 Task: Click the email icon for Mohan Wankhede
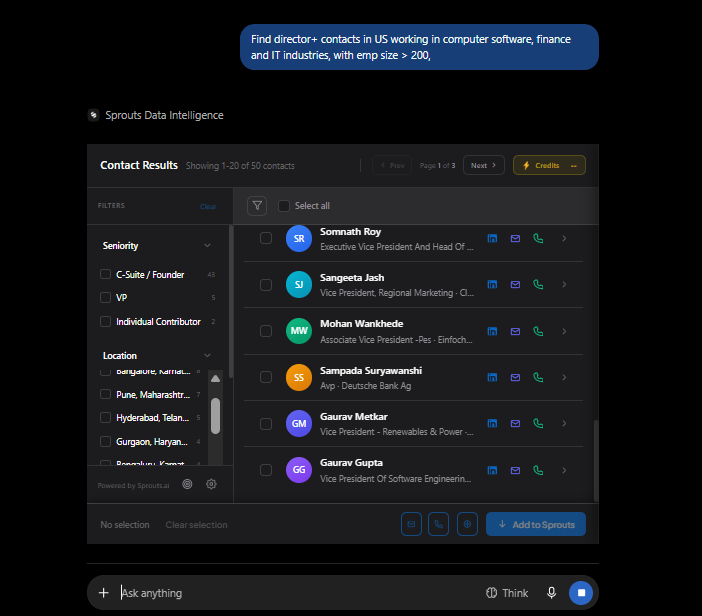pyautogui.click(x=515, y=331)
